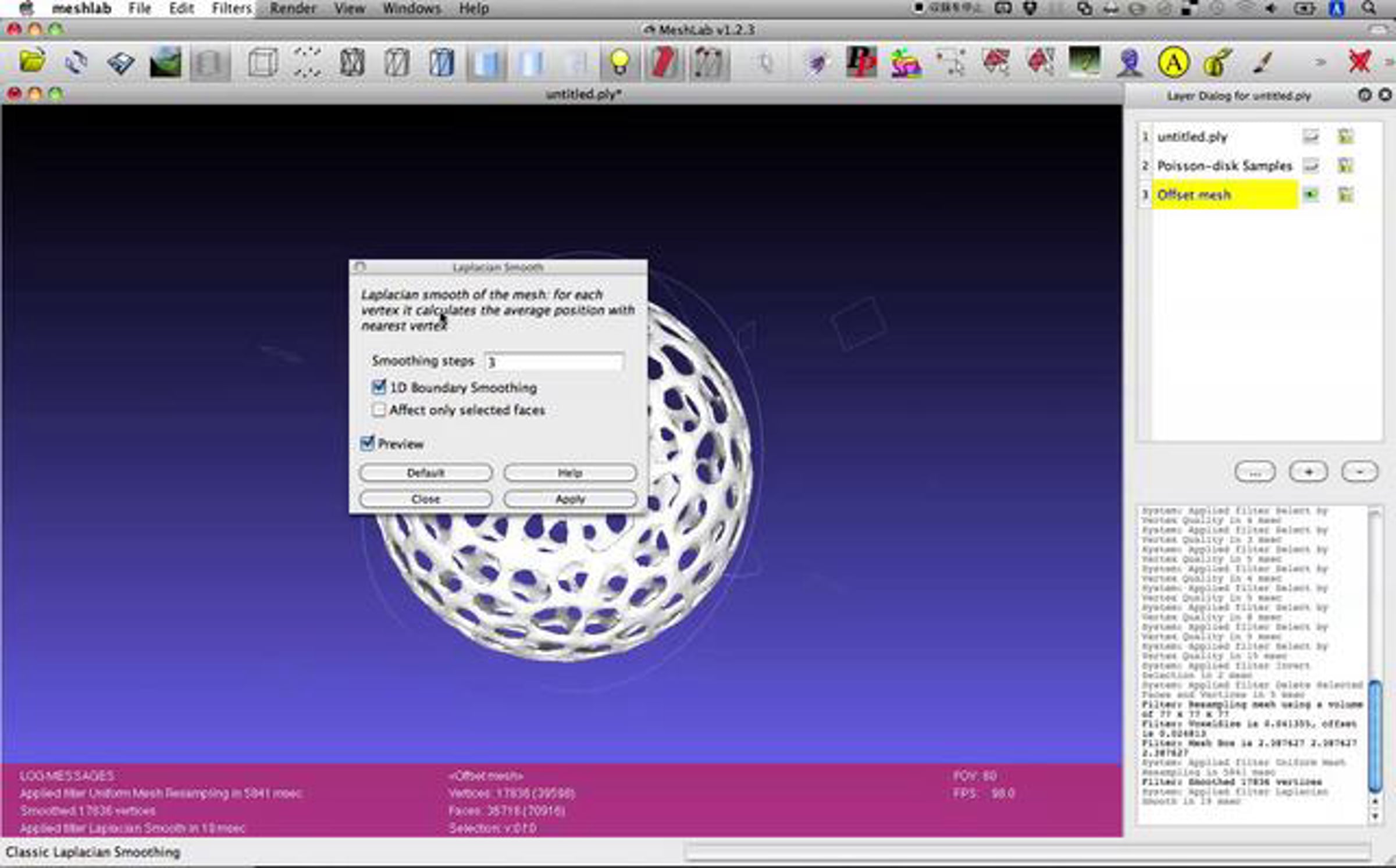Image resolution: width=1396 pixels, height=868 pixels.
Task: Toggle visibility of Offset mesh layer
Action: tap(1310, 194)
